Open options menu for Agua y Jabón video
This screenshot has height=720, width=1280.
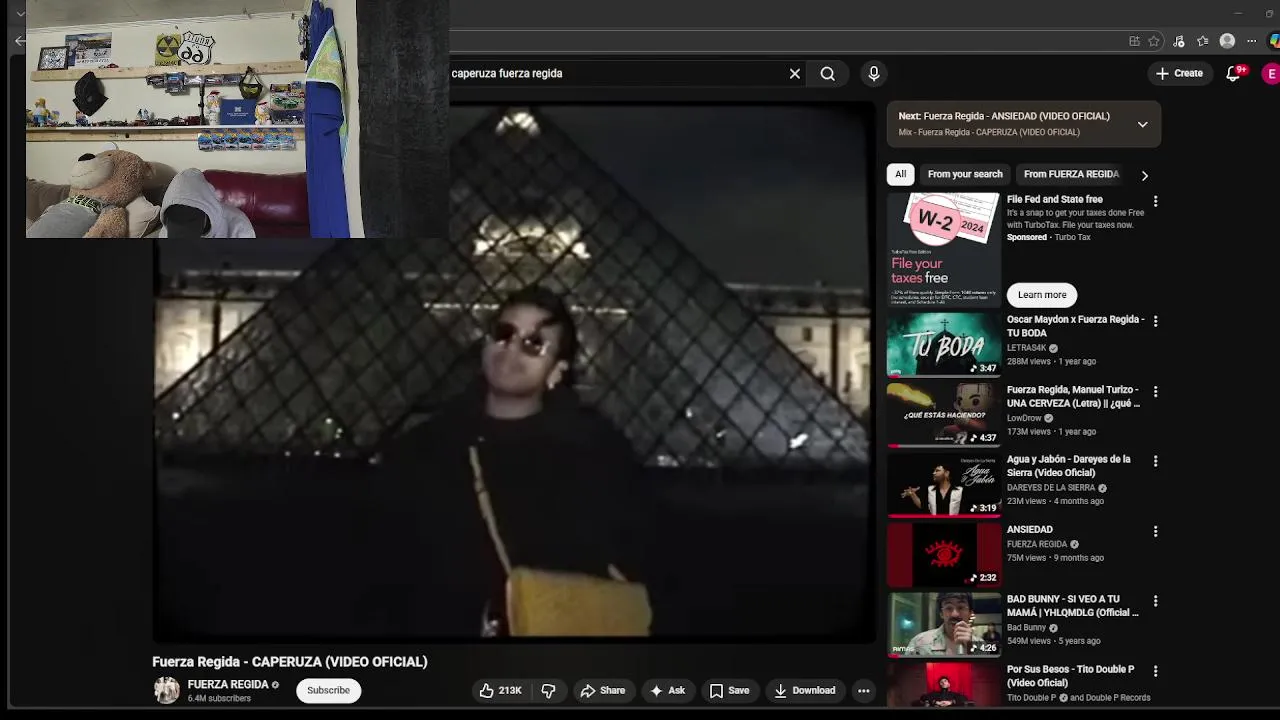[x=1155, y=461]
